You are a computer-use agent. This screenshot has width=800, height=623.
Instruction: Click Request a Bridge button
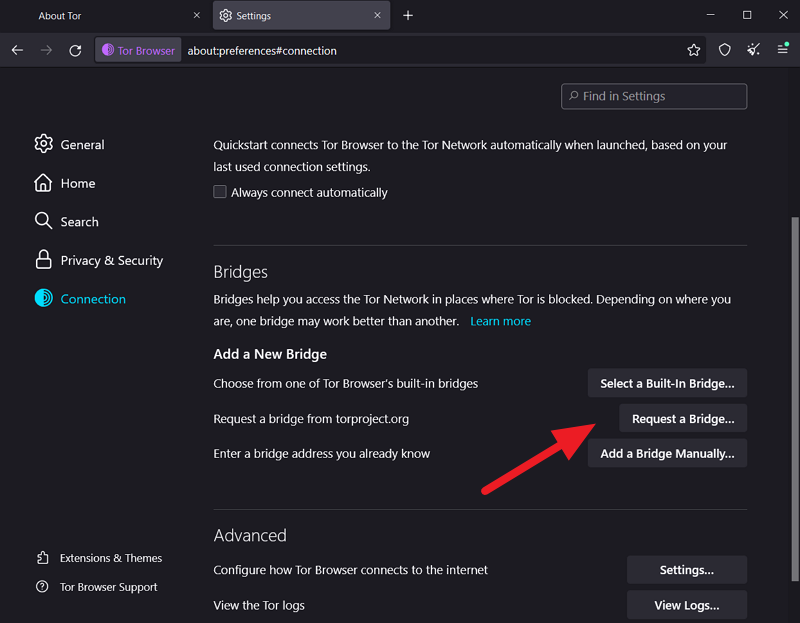[683, 418]
